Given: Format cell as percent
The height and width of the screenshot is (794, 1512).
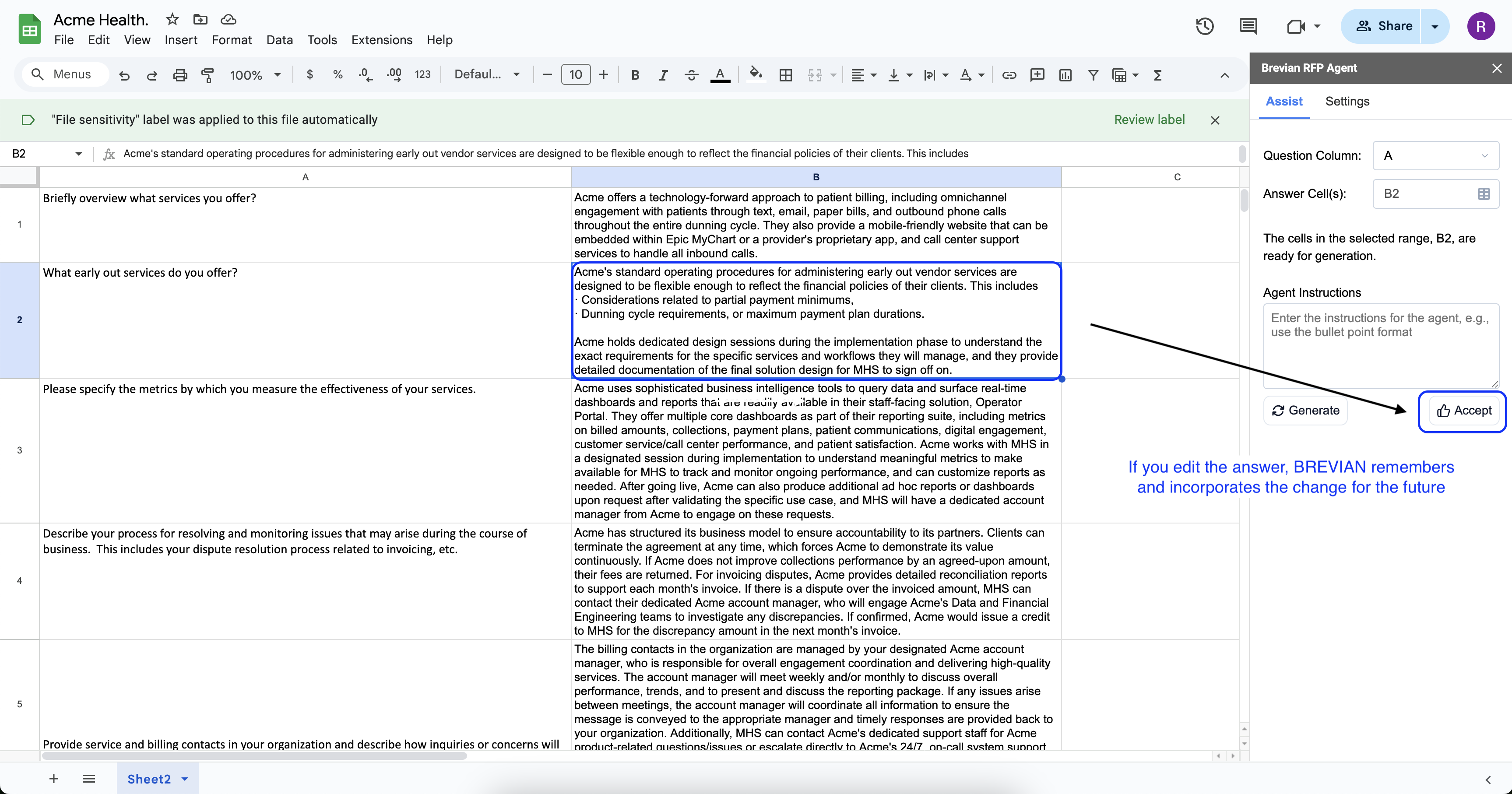Looking at the screenshot, I should pyautogui.click(x=338, y=74).
